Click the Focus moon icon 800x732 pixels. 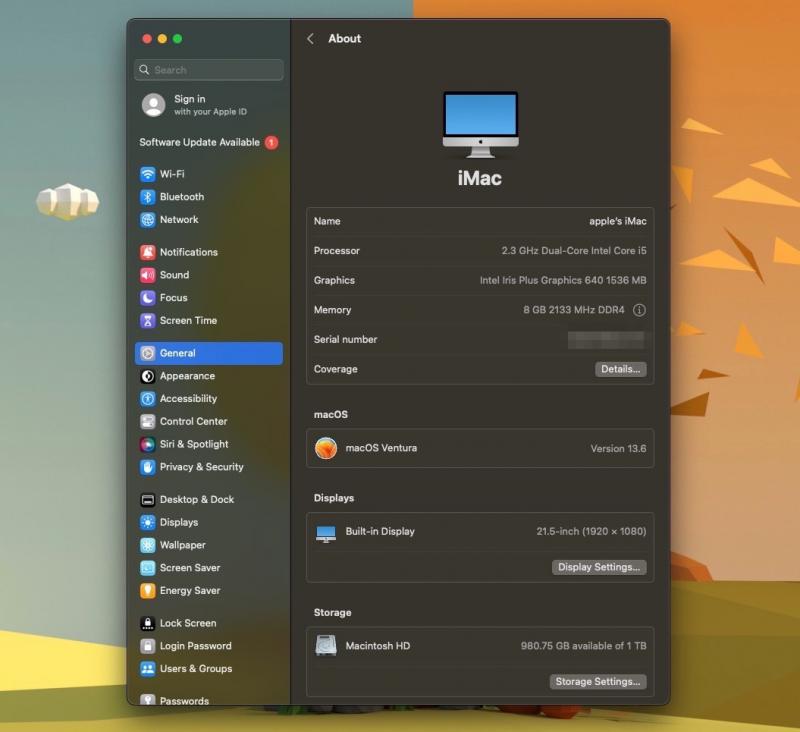[148, 298]
